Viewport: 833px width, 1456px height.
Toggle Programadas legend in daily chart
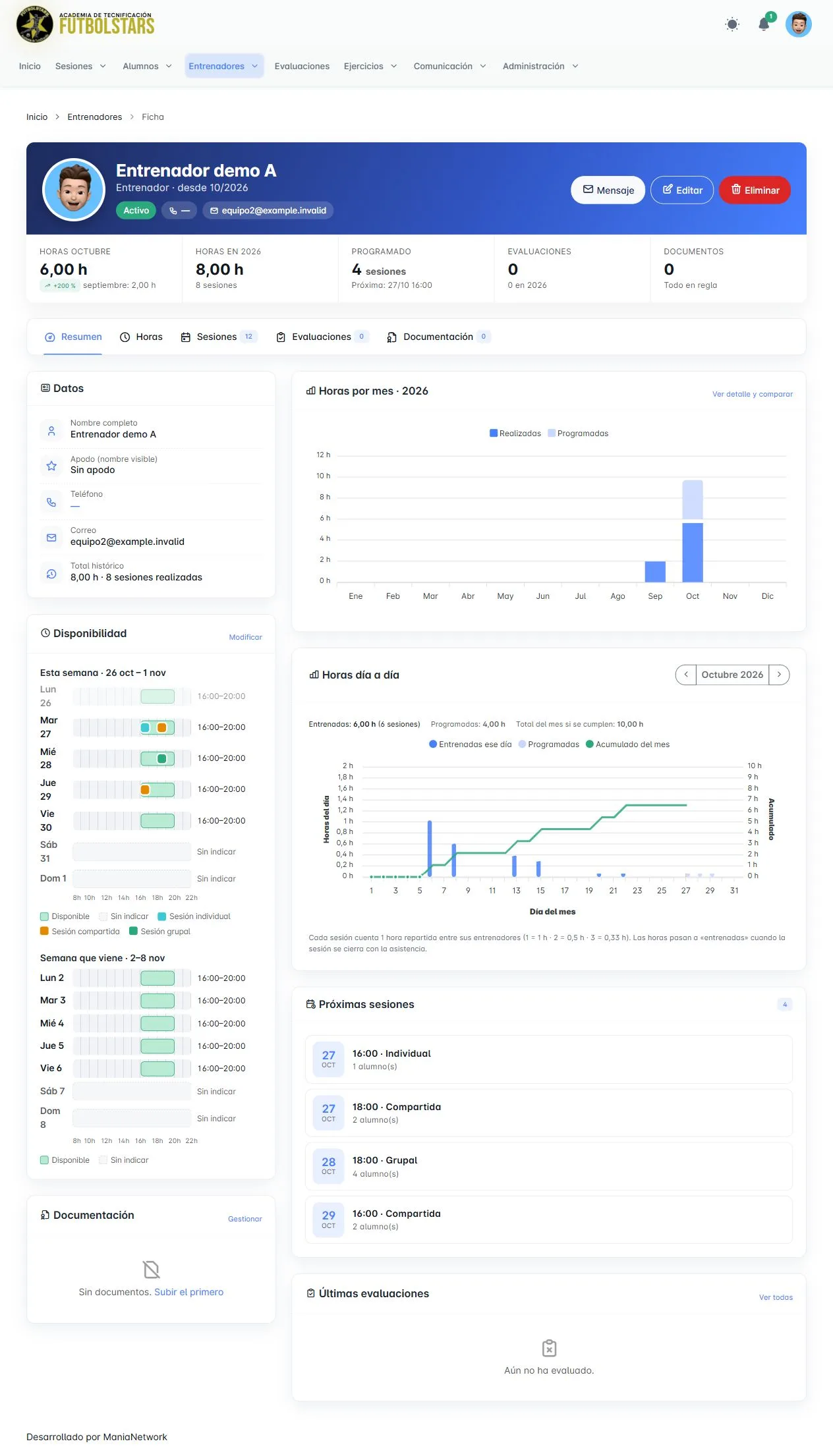point(549,744)
